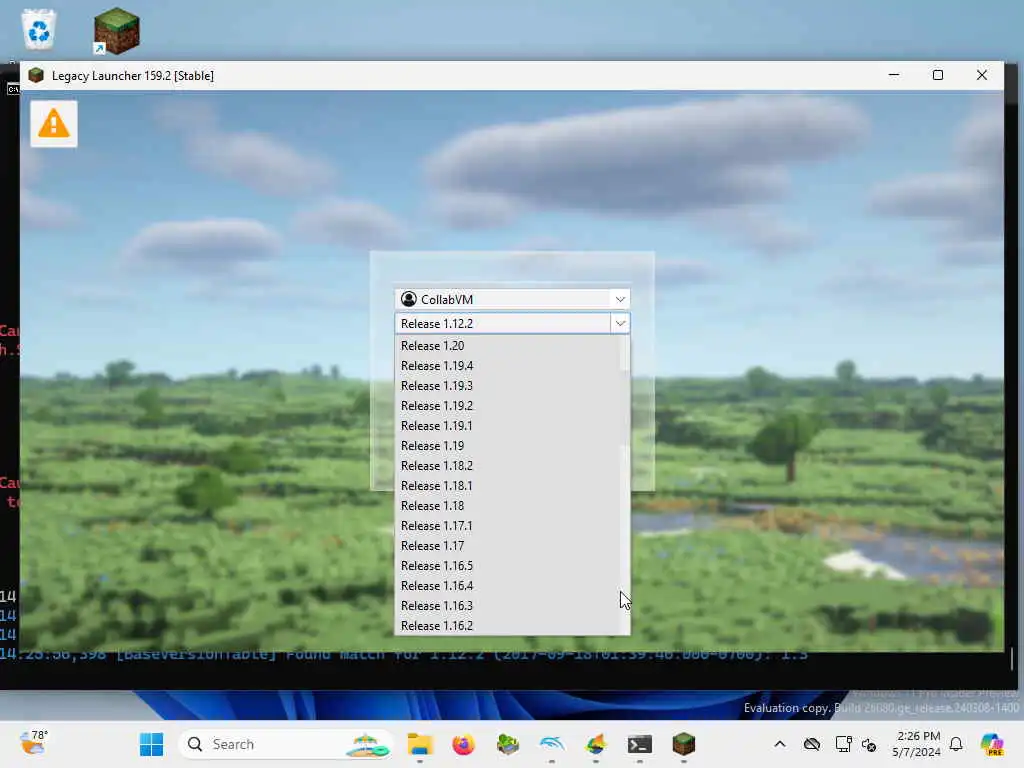1024x768 pixels.
Task: Select Release 1.19 in dropdown
Action: 507,446
